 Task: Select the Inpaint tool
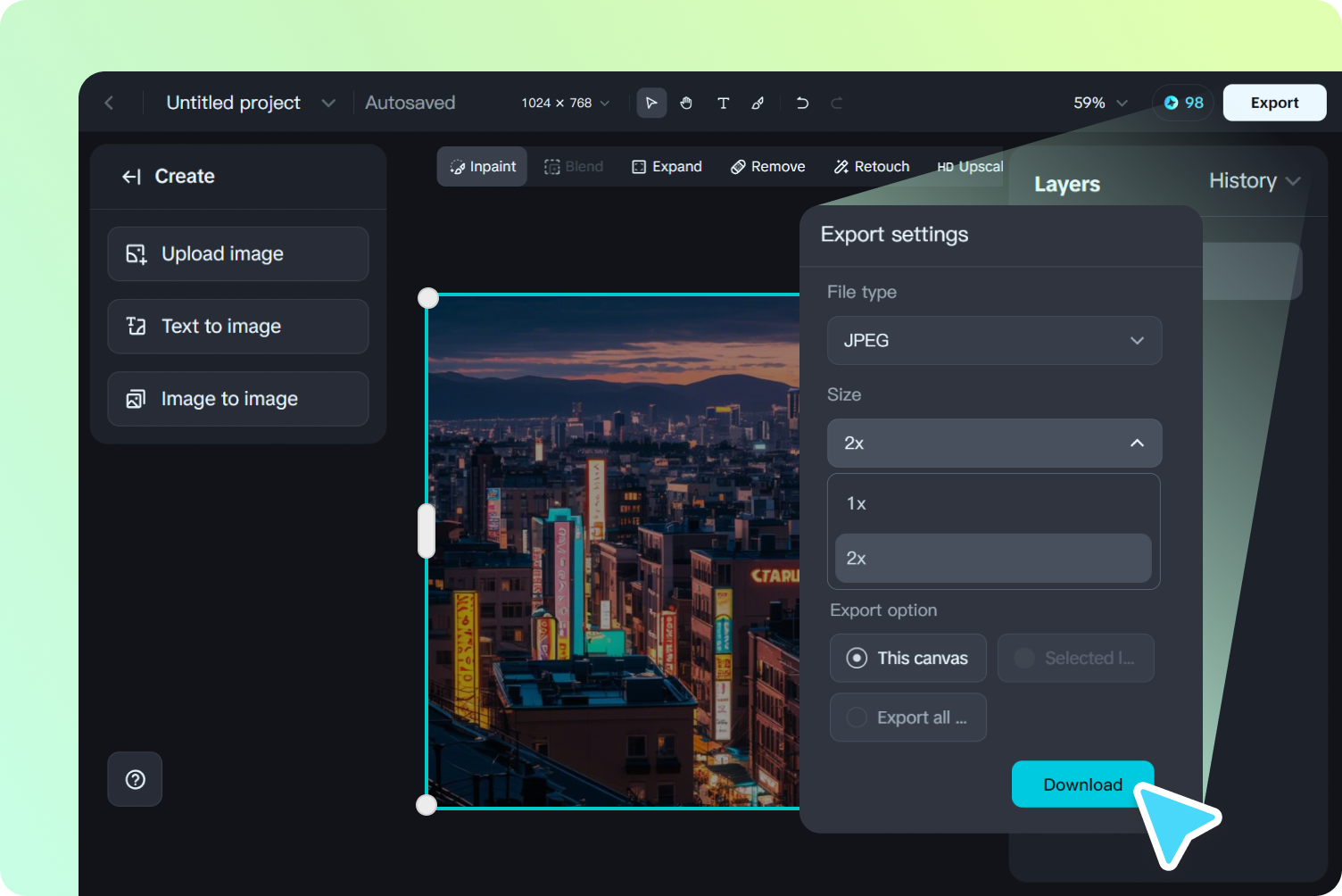(x=482, y=167)
